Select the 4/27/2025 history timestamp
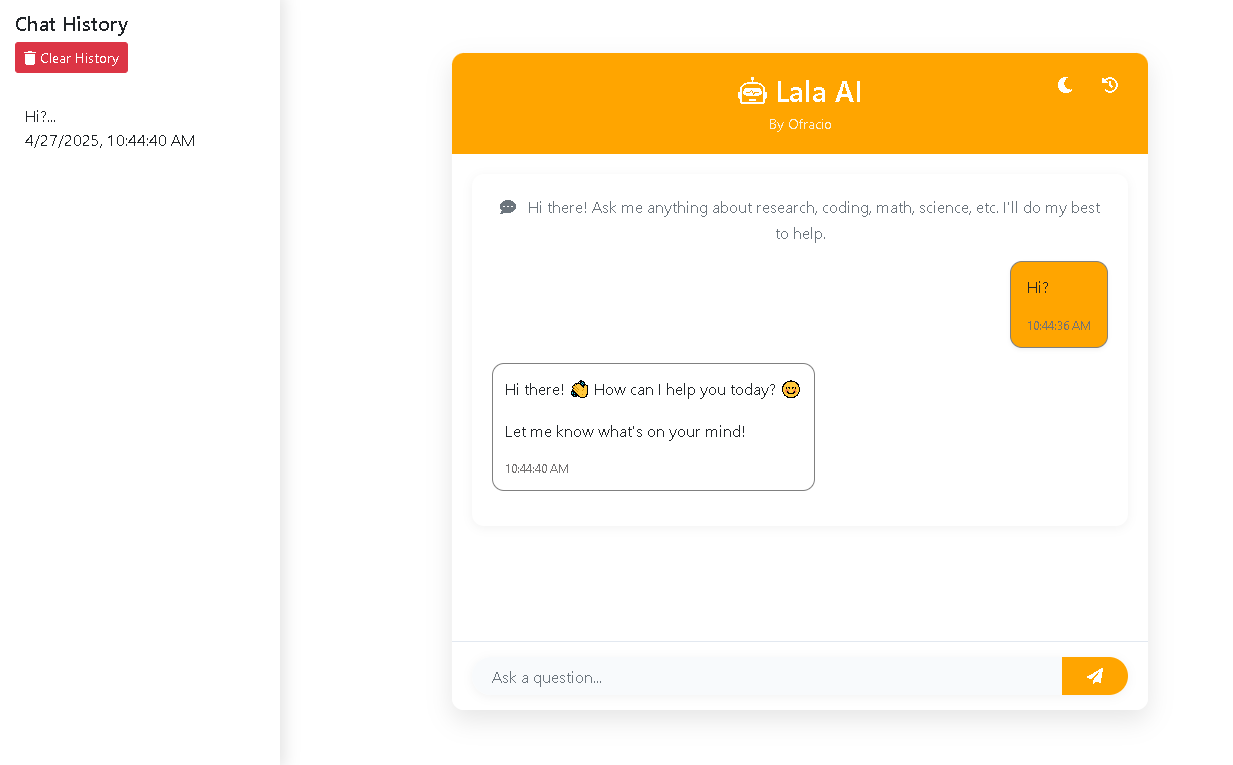 click(110, 140)
